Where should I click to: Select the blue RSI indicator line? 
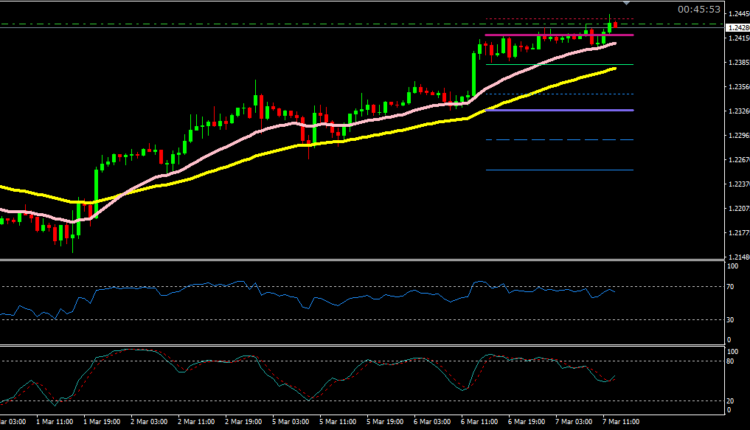coord(300,296)
